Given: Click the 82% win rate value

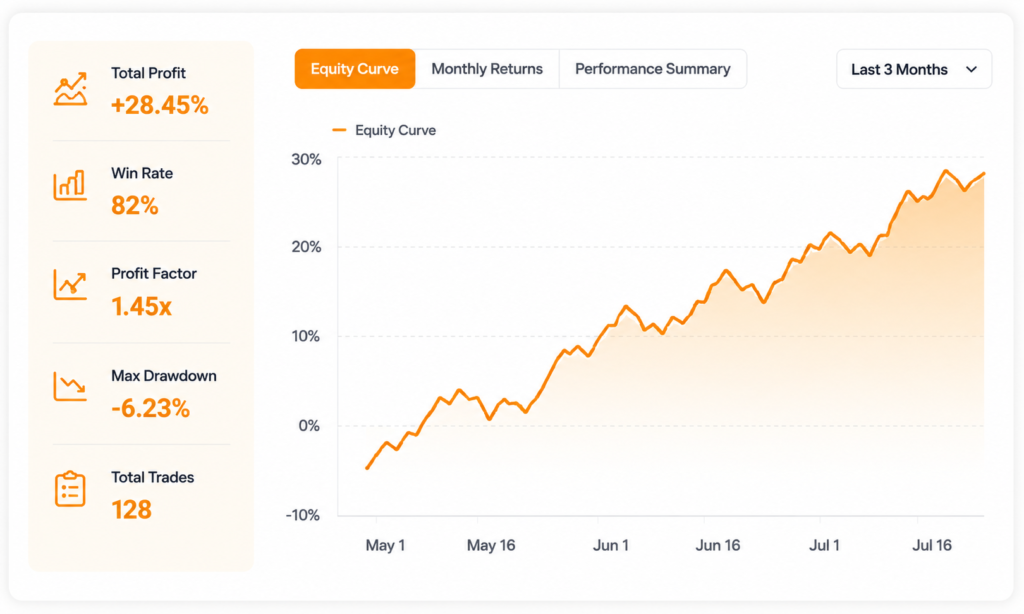Looking at the screenshot, I should coord(135,205).
